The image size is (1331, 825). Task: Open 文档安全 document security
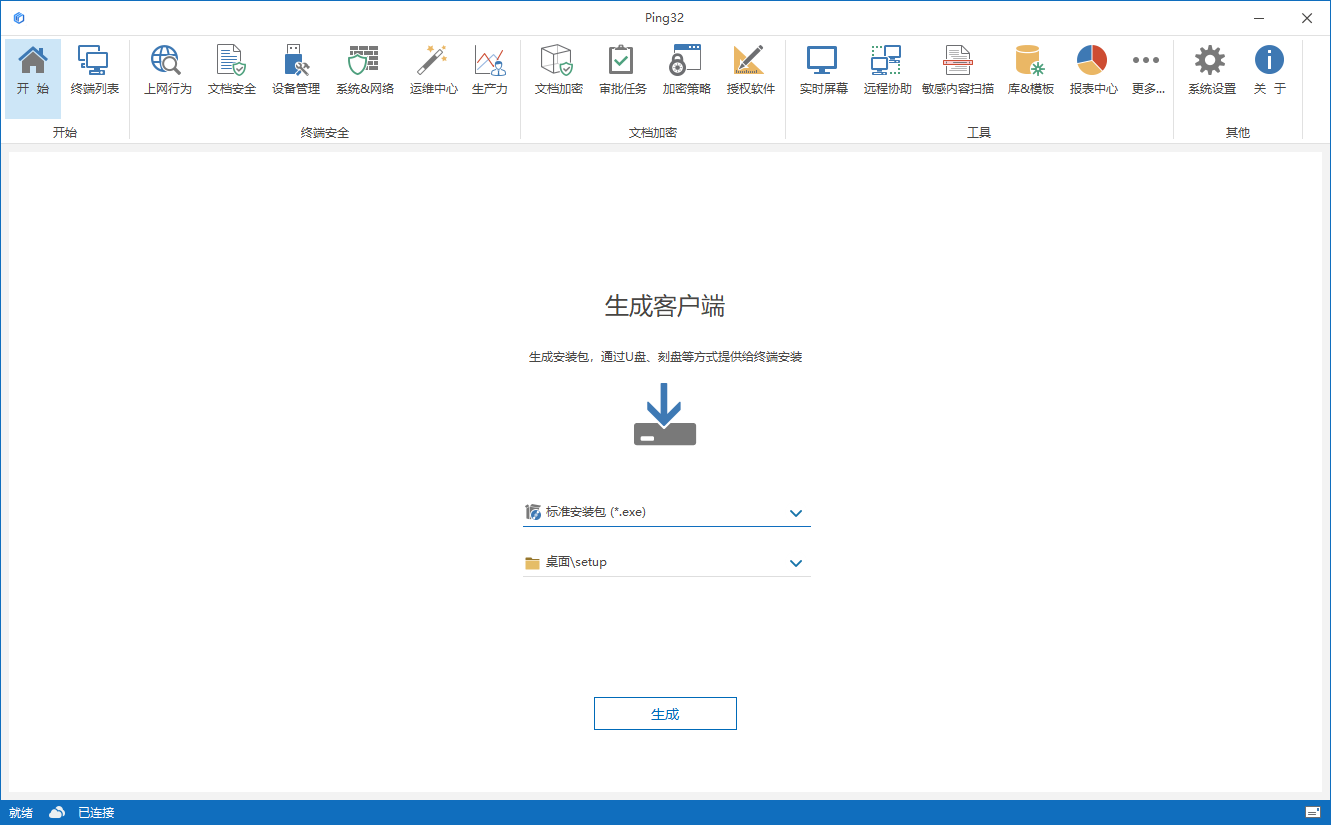(231, 71)
